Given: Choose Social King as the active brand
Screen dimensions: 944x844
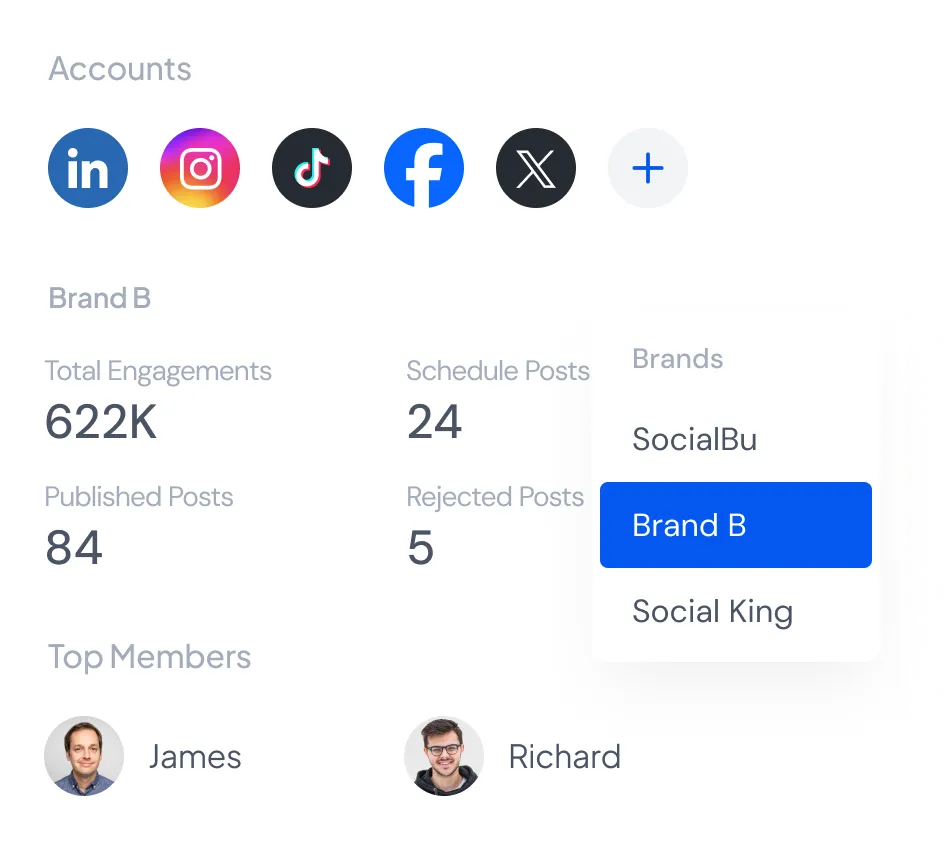Looking at the screenshot, I should (x=712, y=611).
